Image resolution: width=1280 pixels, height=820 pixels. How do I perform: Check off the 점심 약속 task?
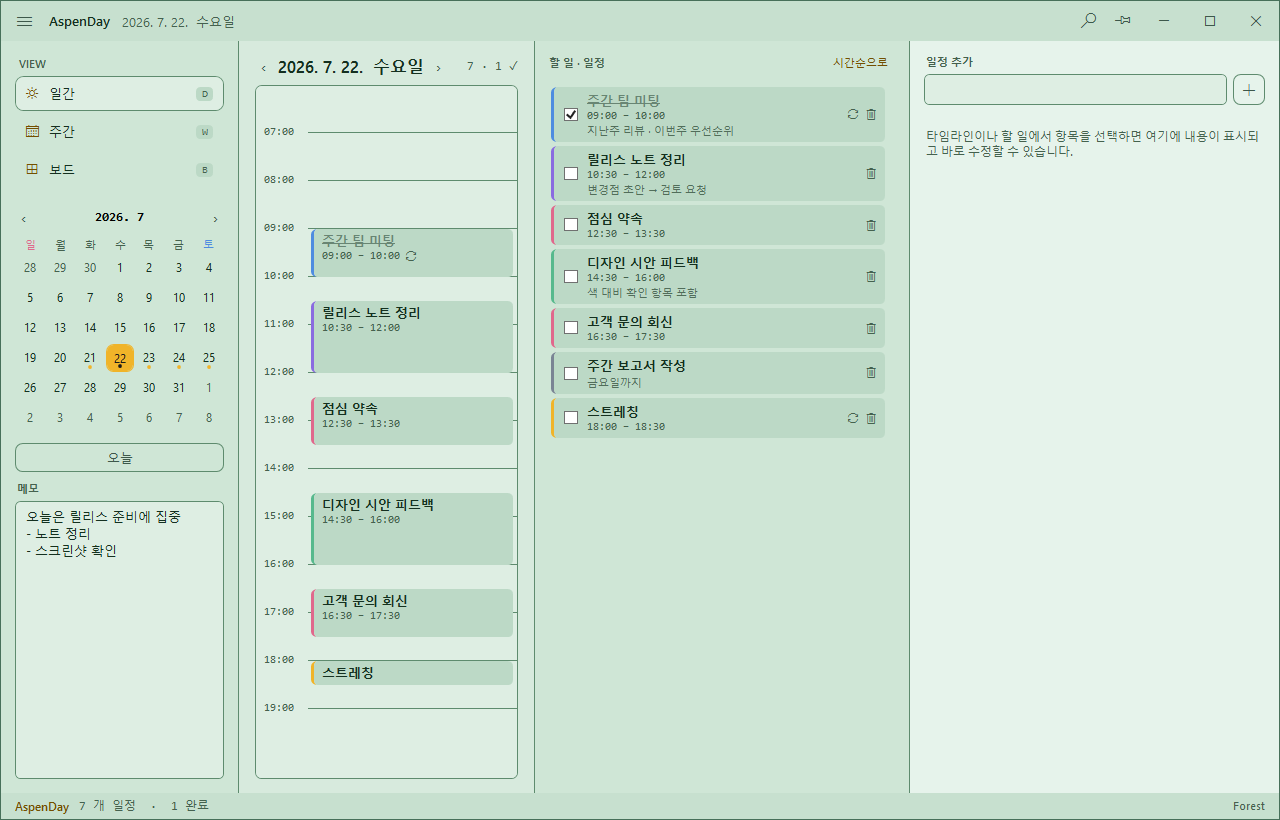tap(571, 225)
